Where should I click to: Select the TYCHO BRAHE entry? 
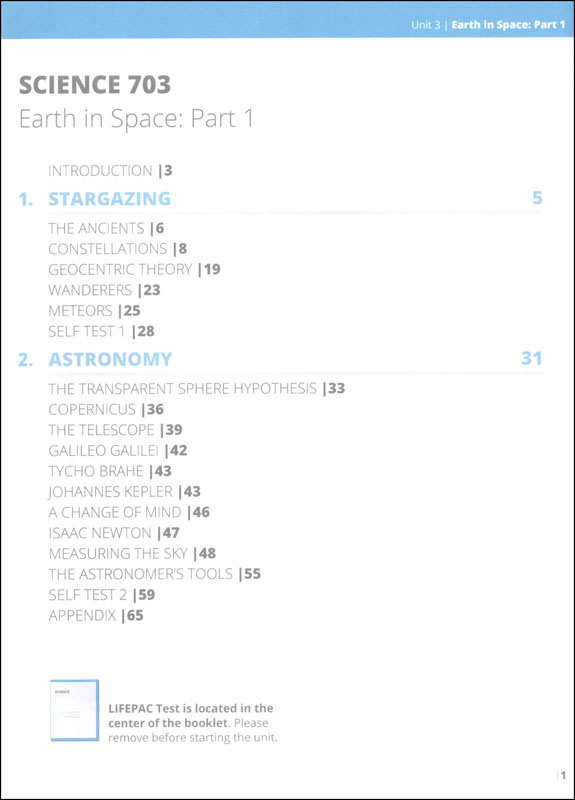click(x=110, y=471)
